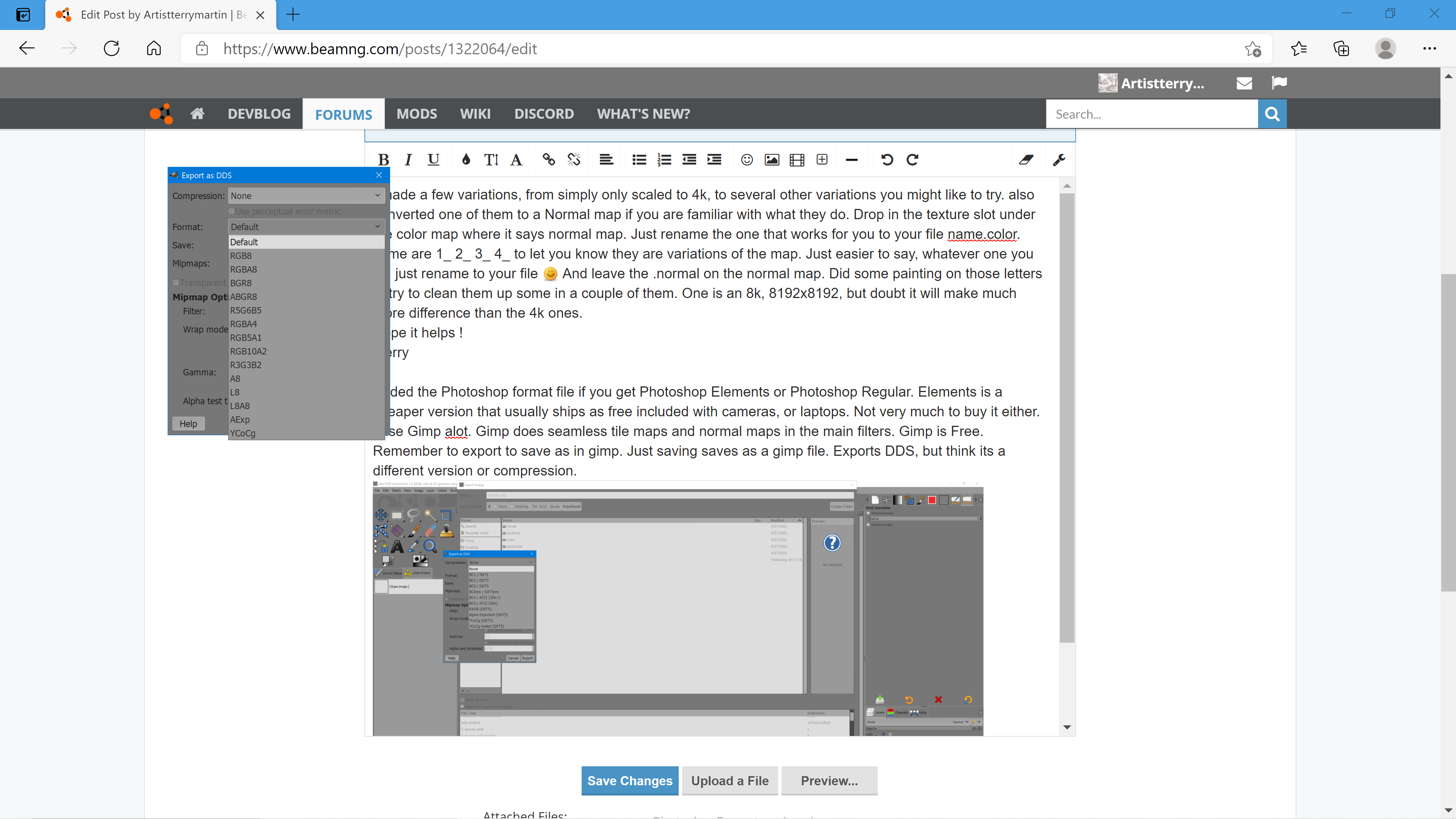
Task: Undo last edit in editor
Action: pos(887,160)
